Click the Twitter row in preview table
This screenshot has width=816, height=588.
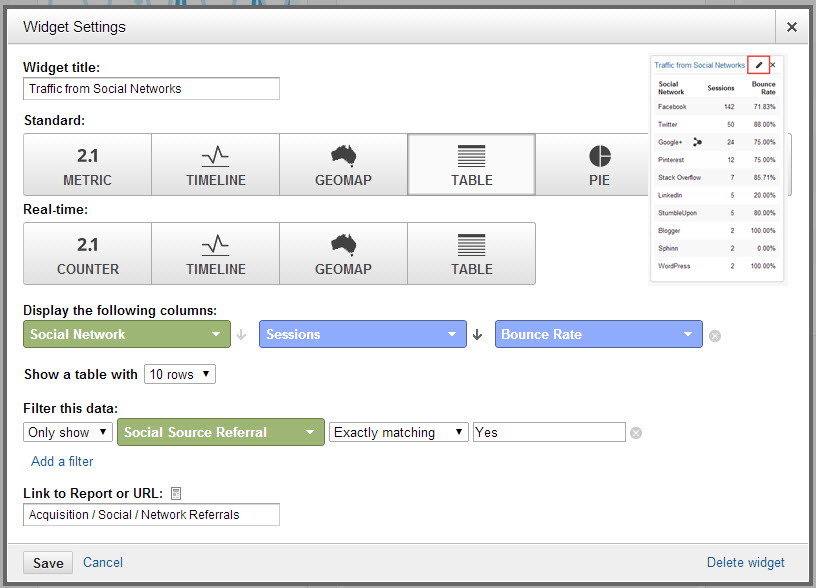(x=717, y=124)
